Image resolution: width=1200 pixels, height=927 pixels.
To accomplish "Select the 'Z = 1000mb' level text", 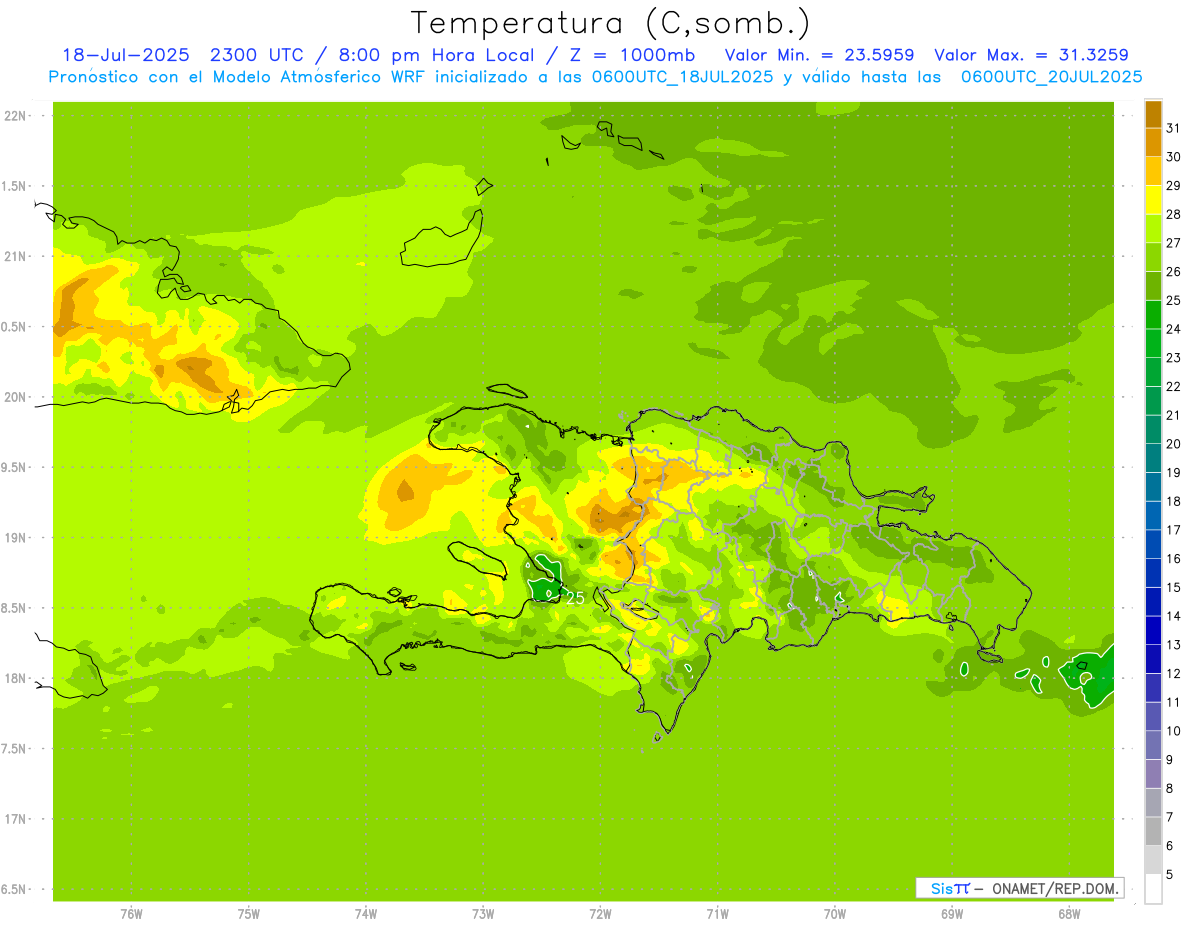I will tap(632, 55).
